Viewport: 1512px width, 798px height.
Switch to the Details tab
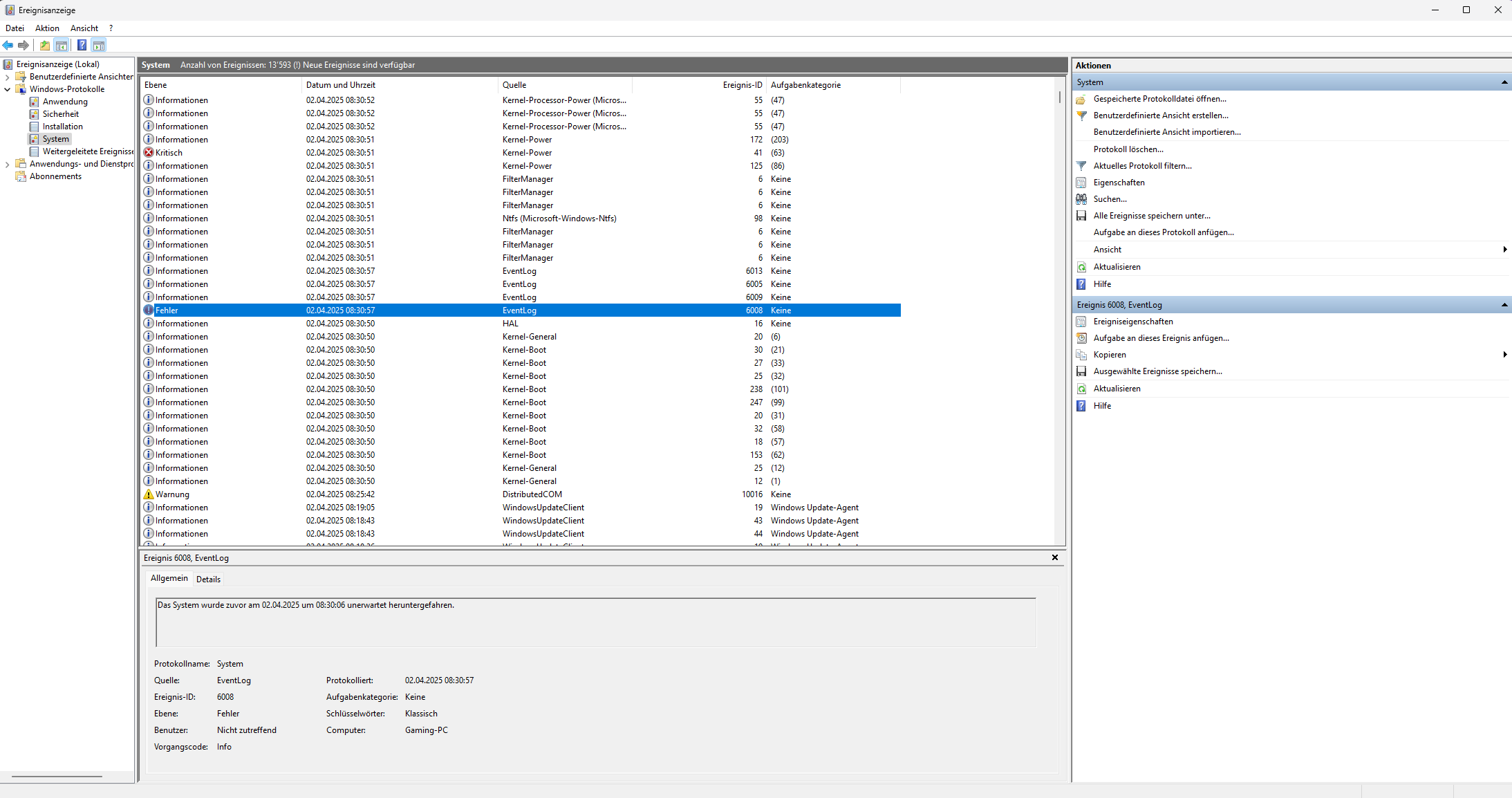tap(208, 579)
